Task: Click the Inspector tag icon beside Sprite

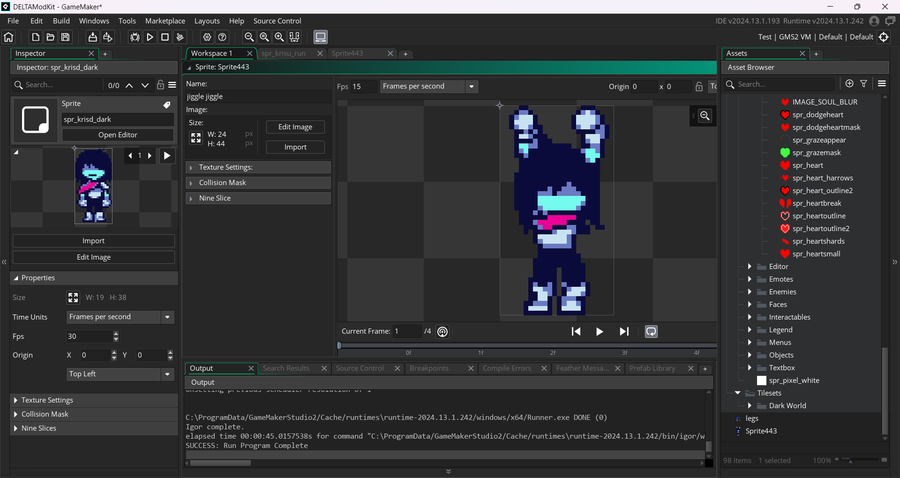Action: coord(167,105)
